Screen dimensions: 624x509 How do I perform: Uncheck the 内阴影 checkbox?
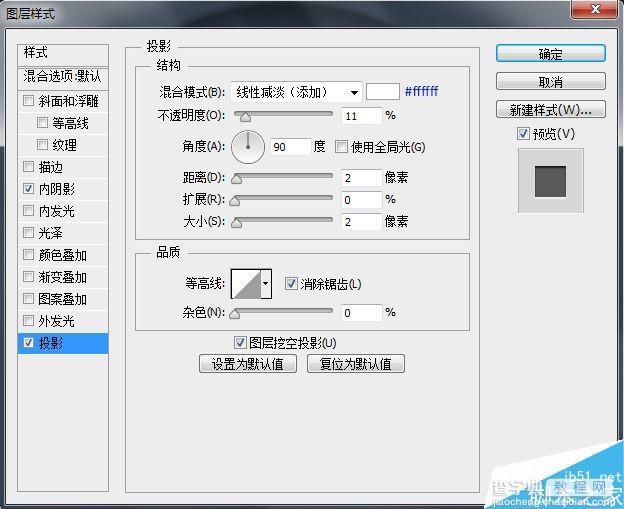(x=28, y=188)
